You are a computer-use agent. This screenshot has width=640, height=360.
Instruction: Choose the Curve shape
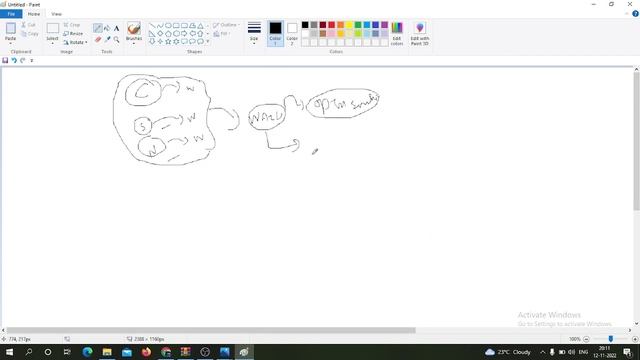coord(160,25)
